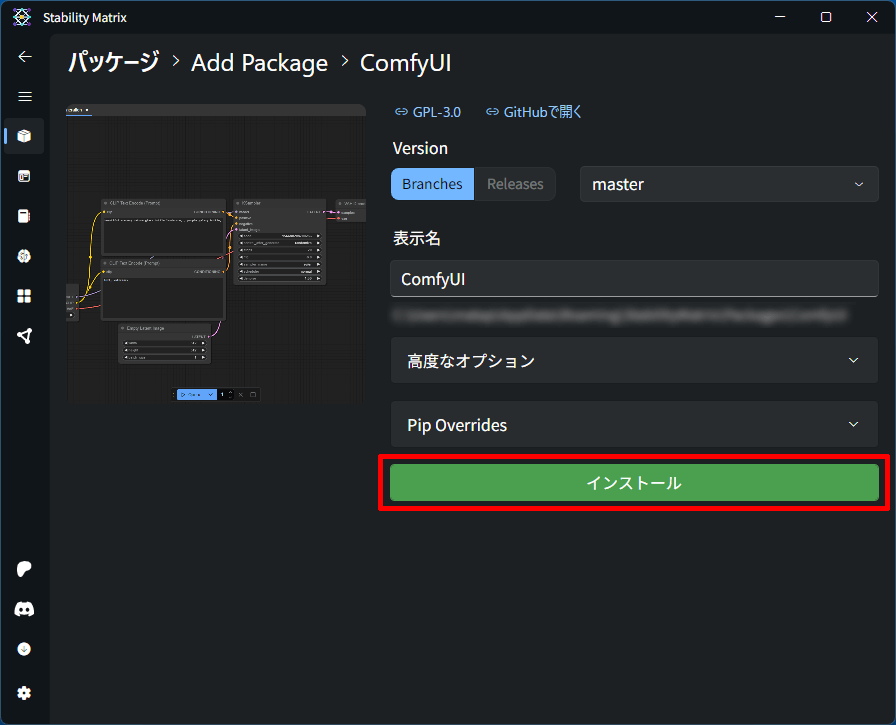896x725 pixels.
Task: Click the 表示名 ComfyUI text field
Action: [x=634, y=279]
